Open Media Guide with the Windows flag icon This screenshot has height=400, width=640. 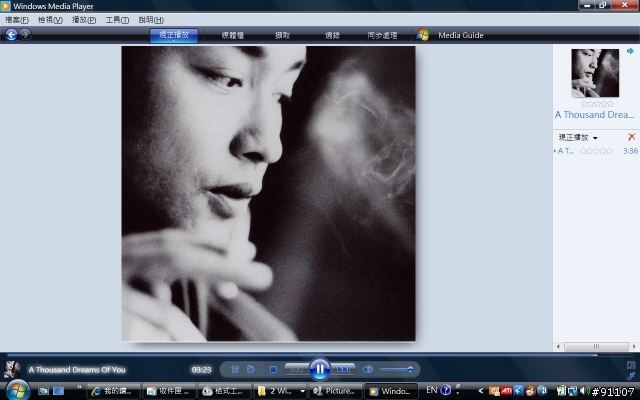(423, 35)
